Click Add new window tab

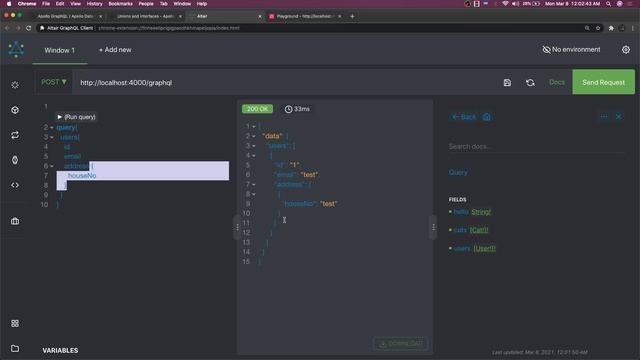coord(115,50)
